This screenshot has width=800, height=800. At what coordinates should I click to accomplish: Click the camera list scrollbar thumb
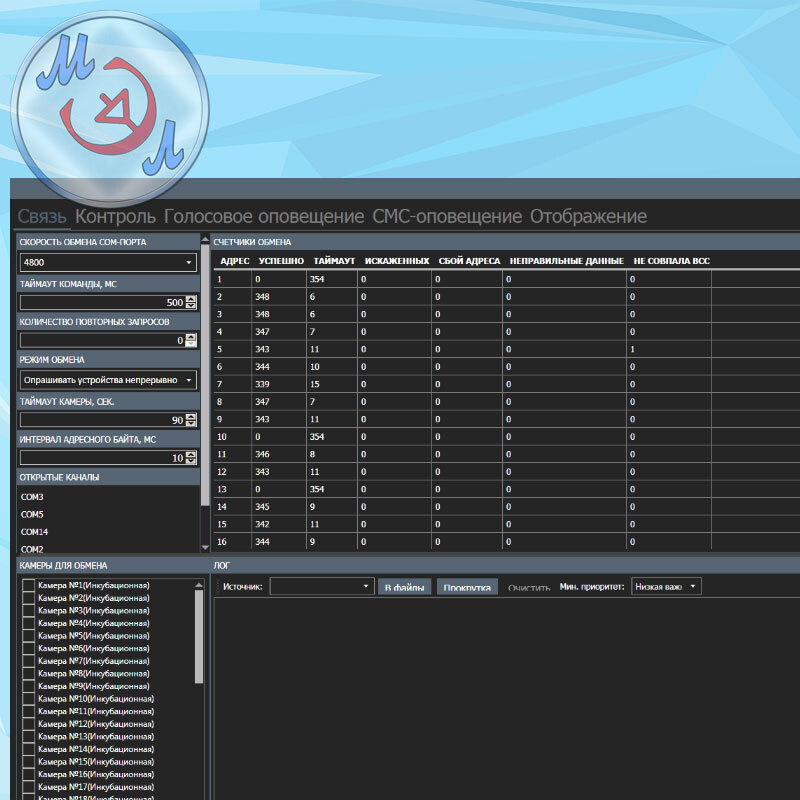[199, 637]
